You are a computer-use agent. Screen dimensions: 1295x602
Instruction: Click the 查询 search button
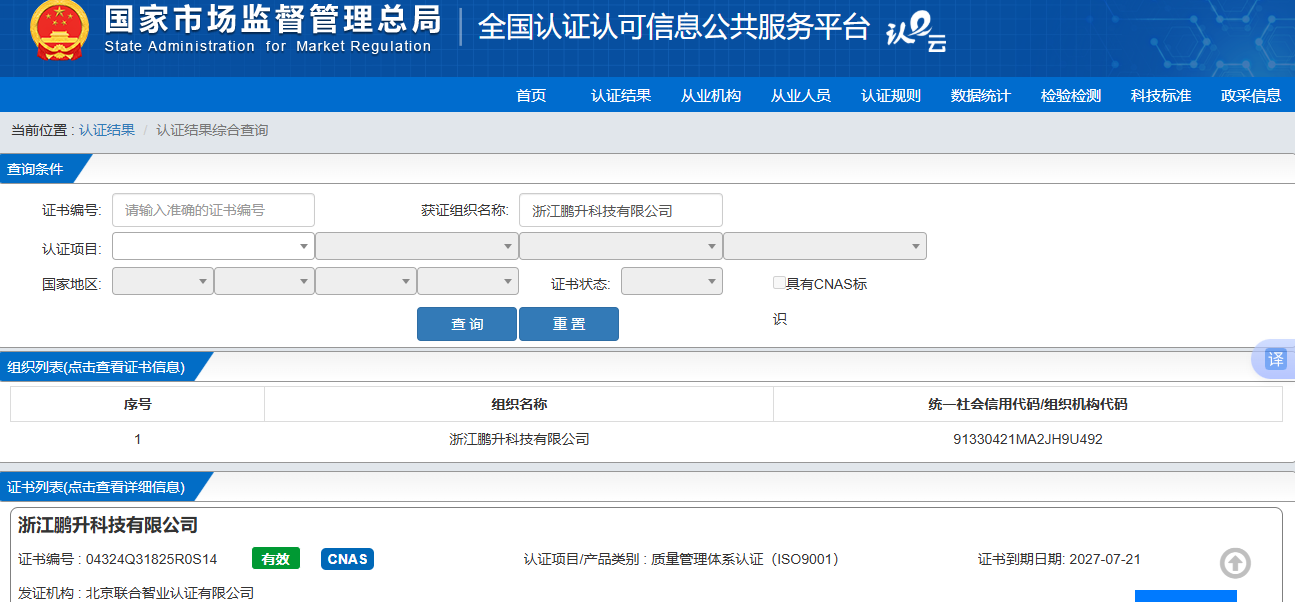[466, 324]
